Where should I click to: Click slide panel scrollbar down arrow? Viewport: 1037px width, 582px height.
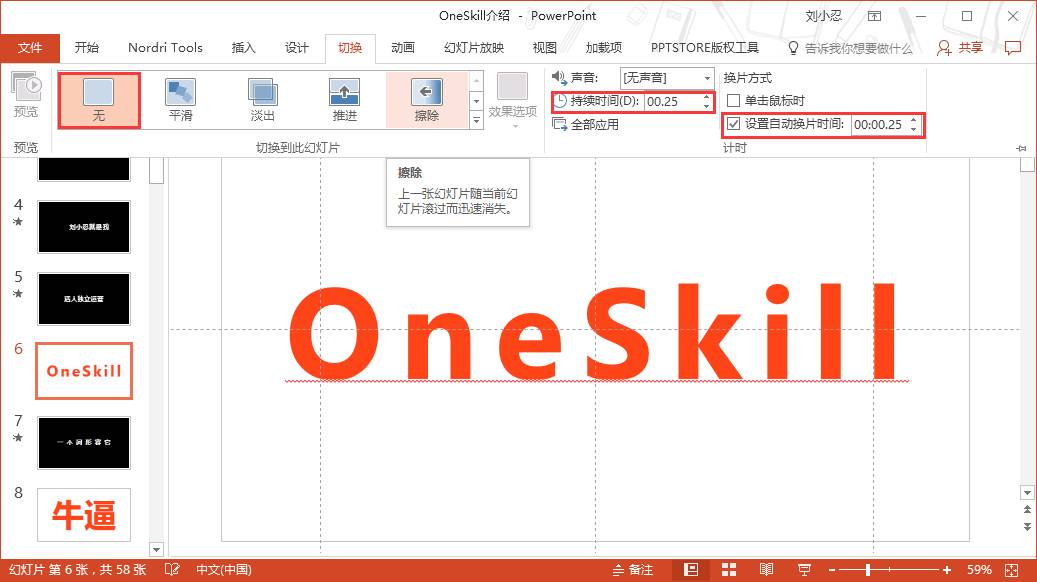pyautogui.click(x=156, y=549)
